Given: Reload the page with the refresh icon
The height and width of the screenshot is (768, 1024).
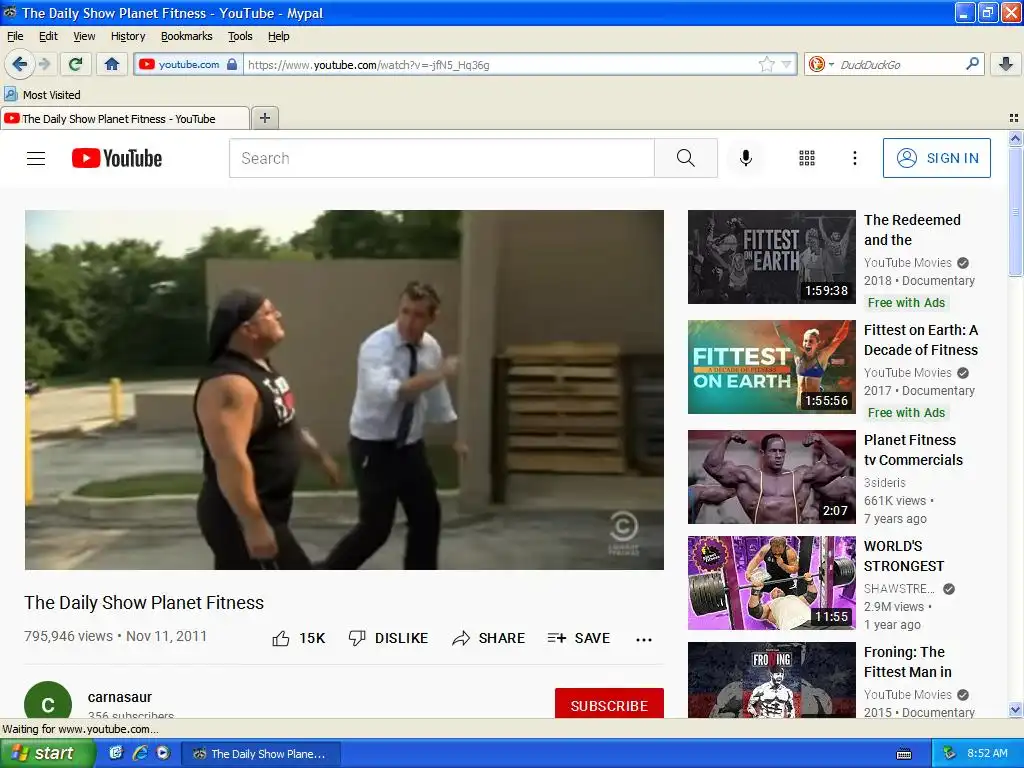Looking at the screenshot, I should 76,64.
